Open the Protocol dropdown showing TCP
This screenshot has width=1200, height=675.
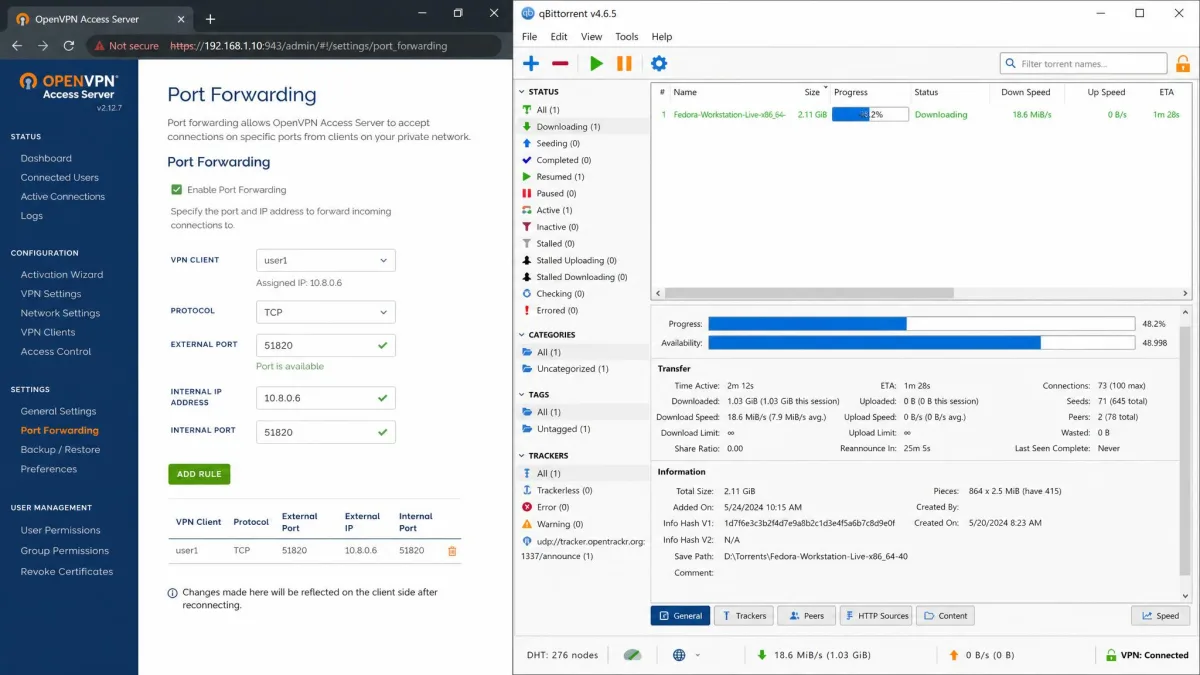click(x=326, y=312)
